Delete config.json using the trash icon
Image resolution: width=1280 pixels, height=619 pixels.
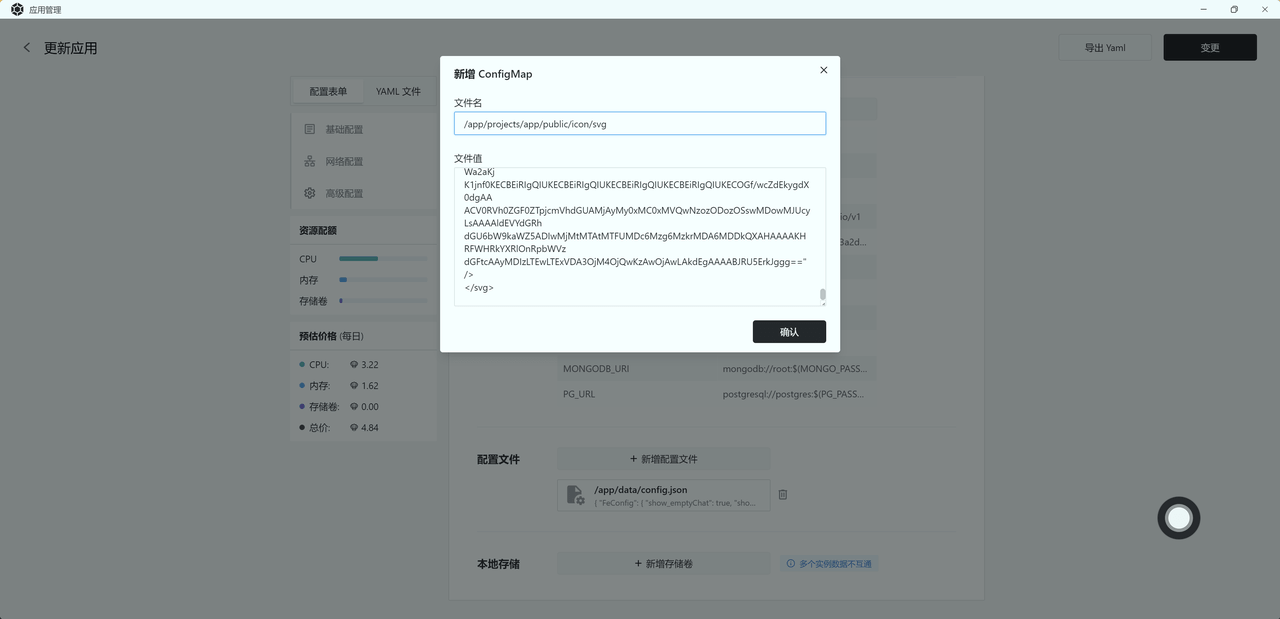(x=782, y=494)
